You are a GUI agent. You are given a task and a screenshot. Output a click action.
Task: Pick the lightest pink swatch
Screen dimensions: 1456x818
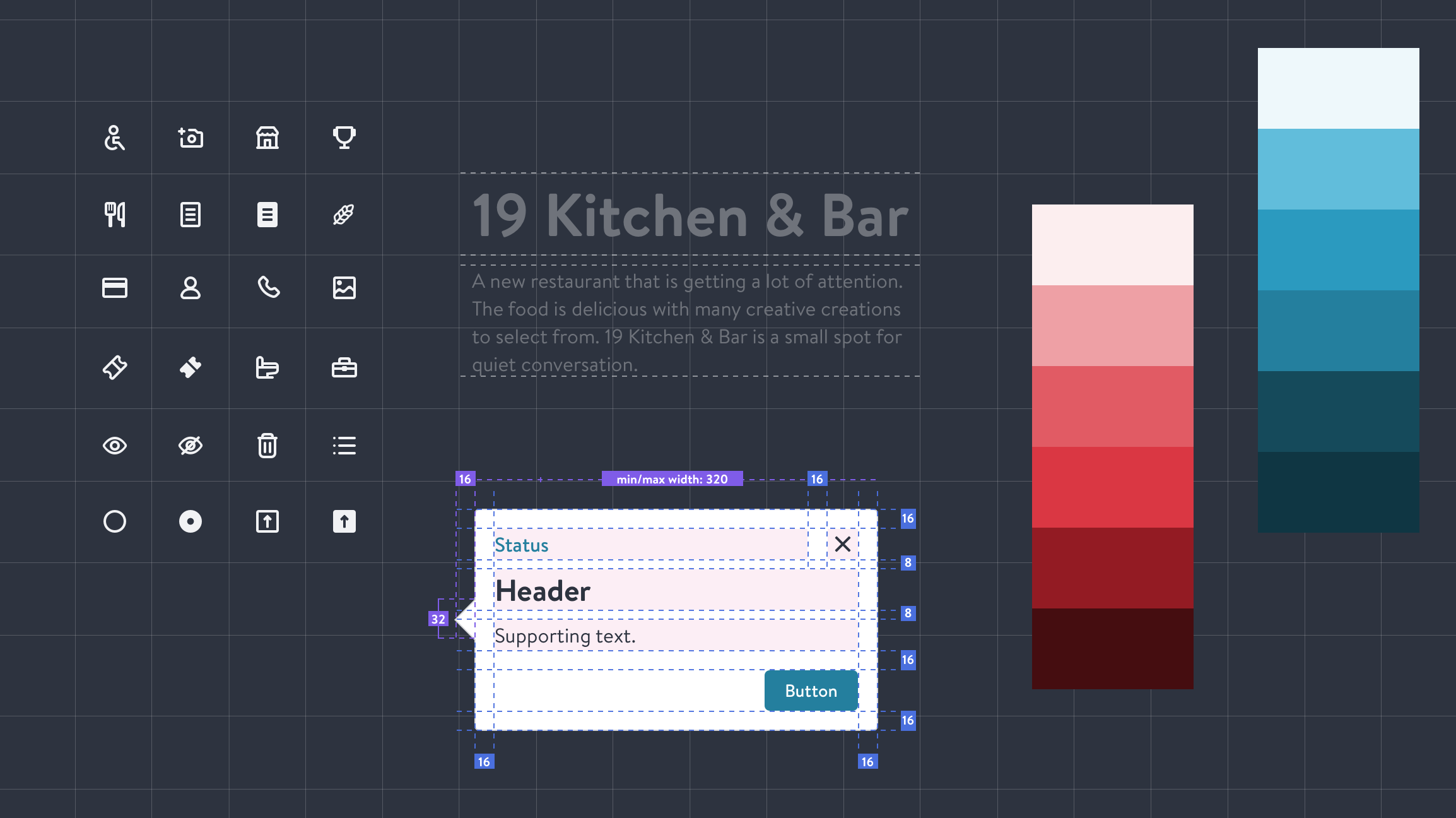pyautogui.click(x=1113, y=245)
